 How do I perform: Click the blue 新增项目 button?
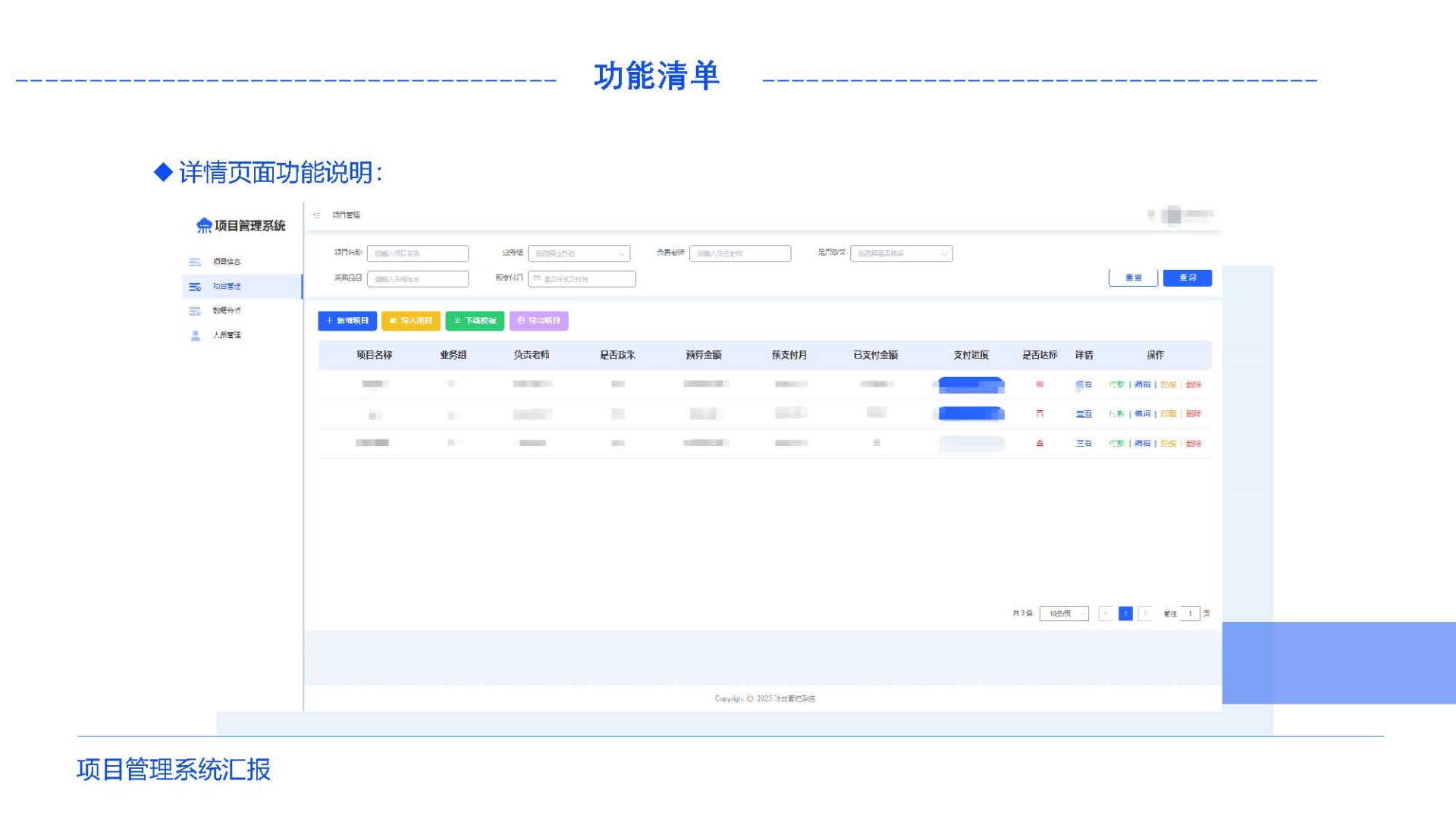[347, 321]
